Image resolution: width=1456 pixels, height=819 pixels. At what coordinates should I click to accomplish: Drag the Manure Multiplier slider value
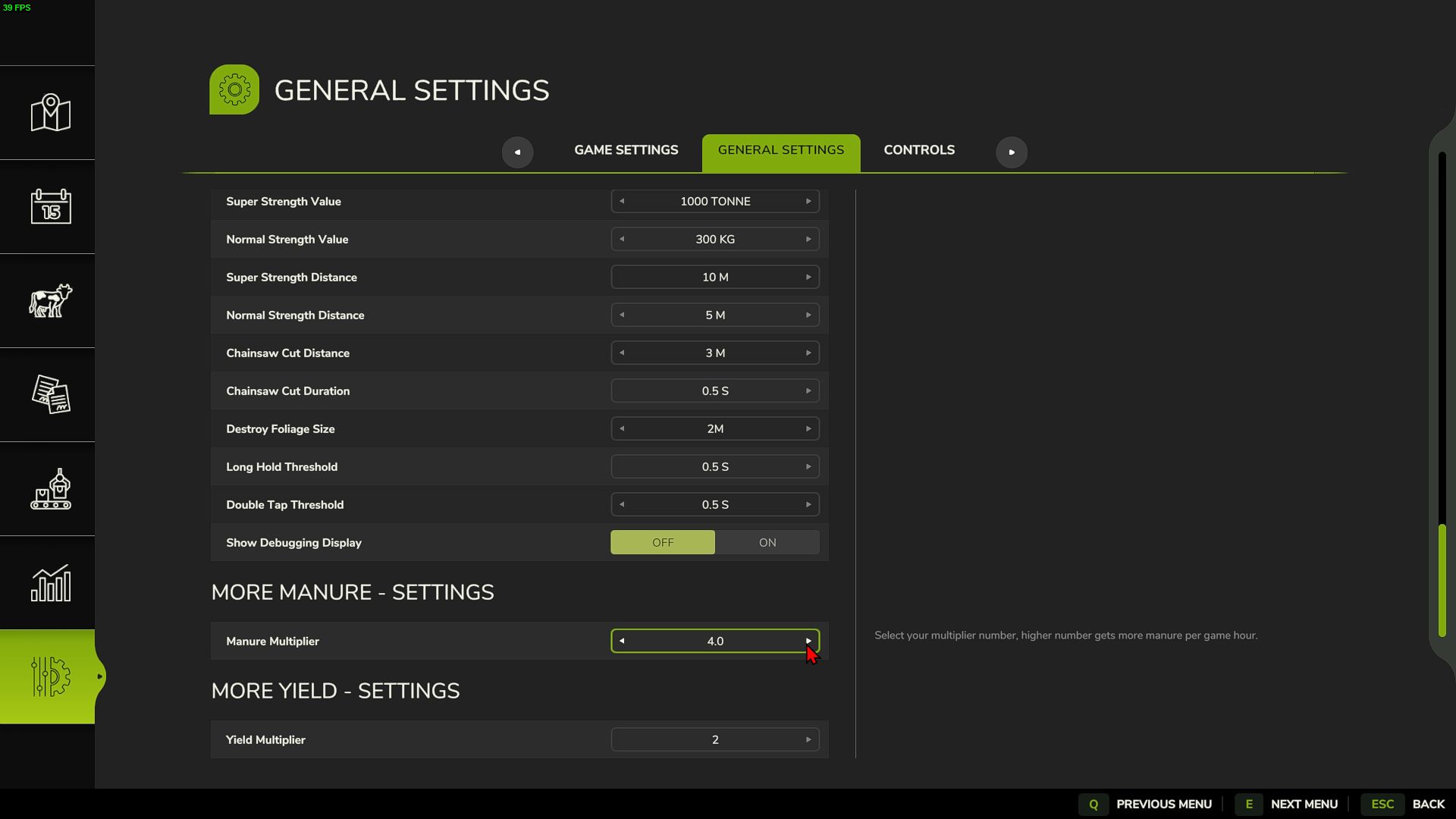pyautogui.click(x=715, y=640)
